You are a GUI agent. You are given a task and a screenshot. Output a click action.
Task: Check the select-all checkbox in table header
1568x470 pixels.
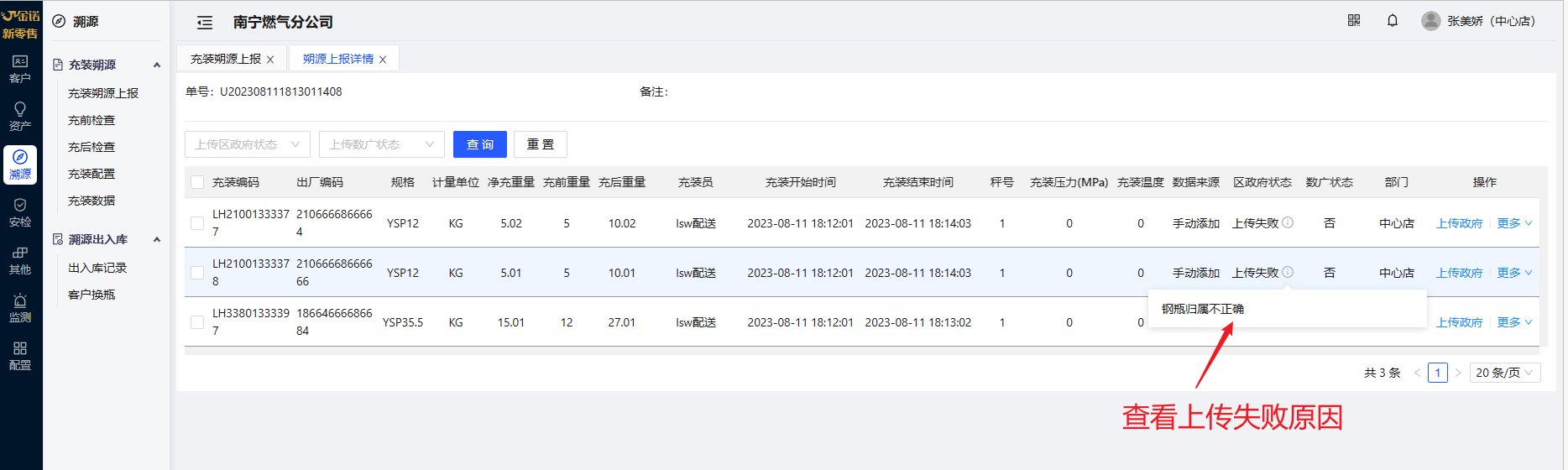197,182
